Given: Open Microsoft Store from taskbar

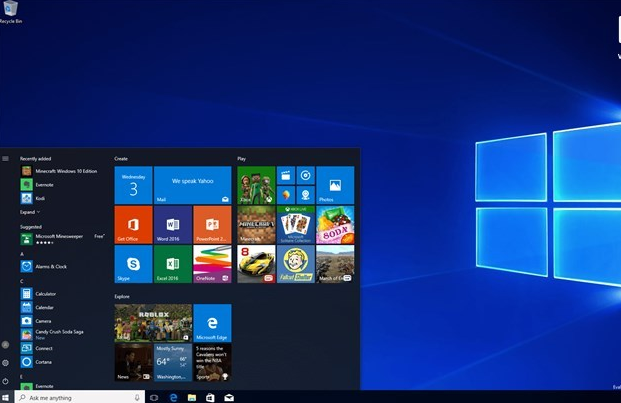Looking at the screenshot, I should (x=210, y=397).
